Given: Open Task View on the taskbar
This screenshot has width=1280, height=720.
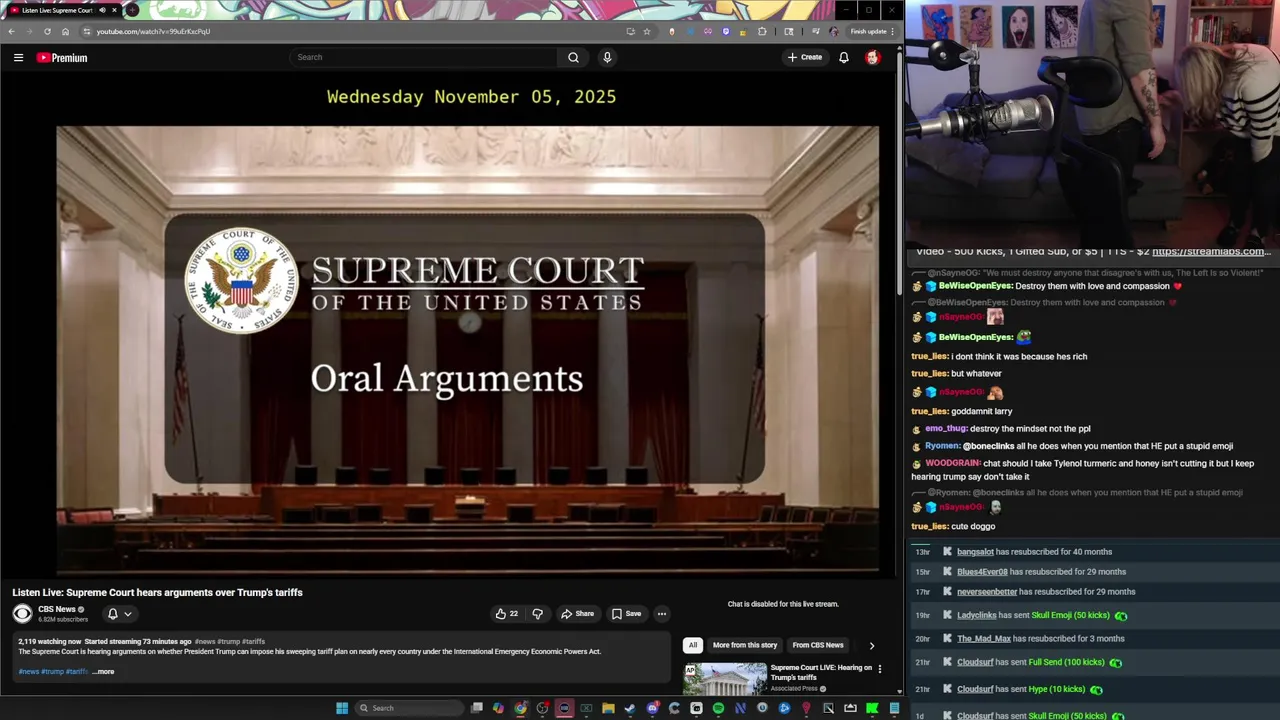Looking at the screenshot, I should click(476, 708).
